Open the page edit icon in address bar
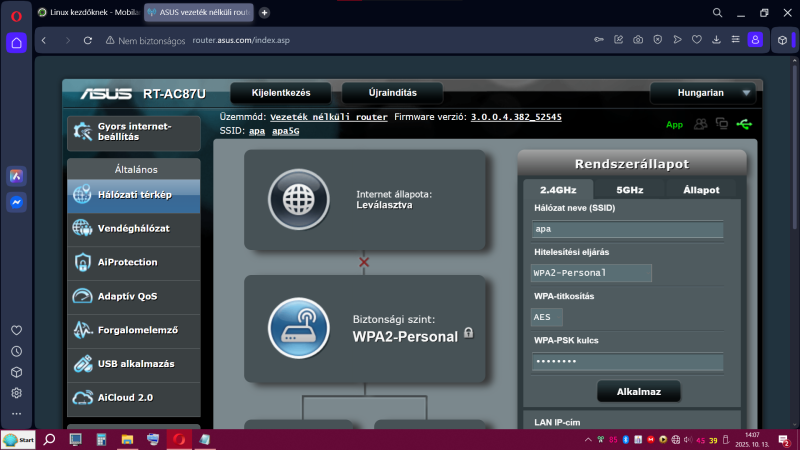The width and height of the screenshot is (800, 450). (618, 40)
